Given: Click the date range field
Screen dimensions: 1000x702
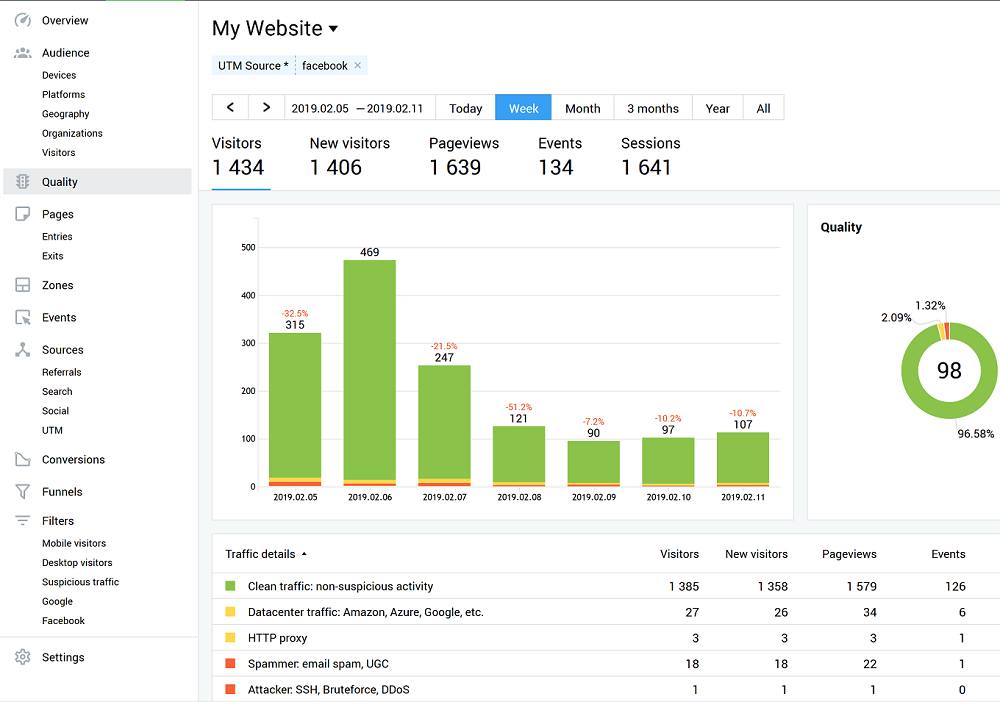Looking at the screenshot, I should click(355, 108).
